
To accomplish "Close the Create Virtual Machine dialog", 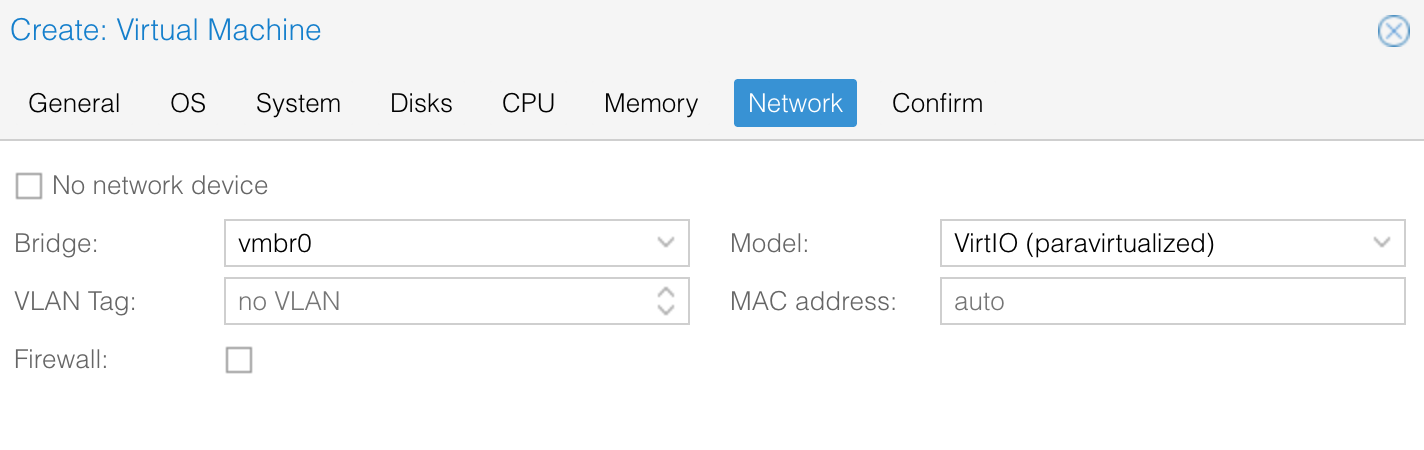I will (x=1394, y=32).
